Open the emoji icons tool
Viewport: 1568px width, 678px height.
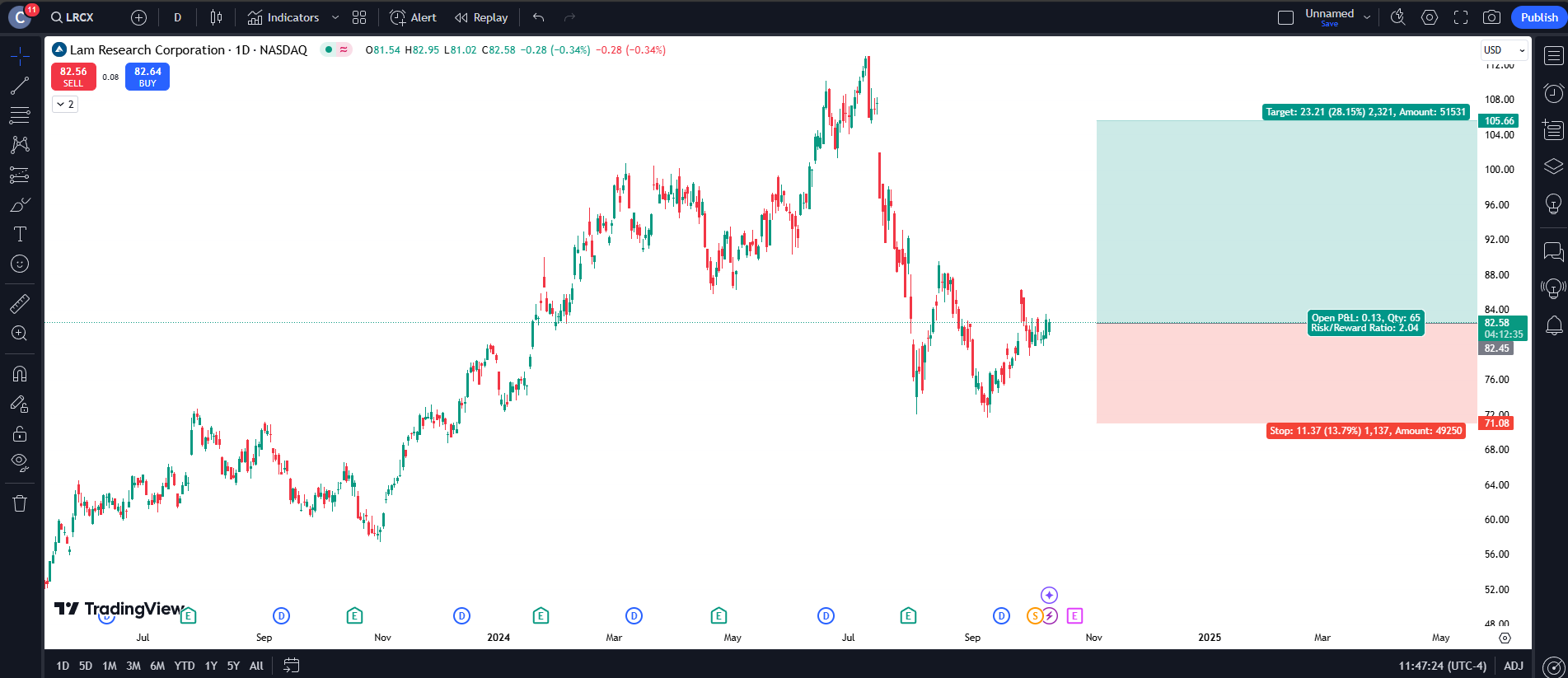tap(20, 264)
